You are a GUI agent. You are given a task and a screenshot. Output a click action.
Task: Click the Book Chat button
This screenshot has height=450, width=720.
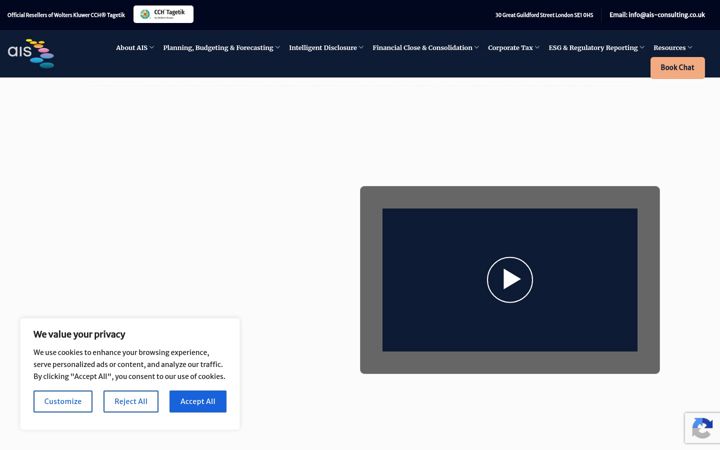[x=677, y=68]
